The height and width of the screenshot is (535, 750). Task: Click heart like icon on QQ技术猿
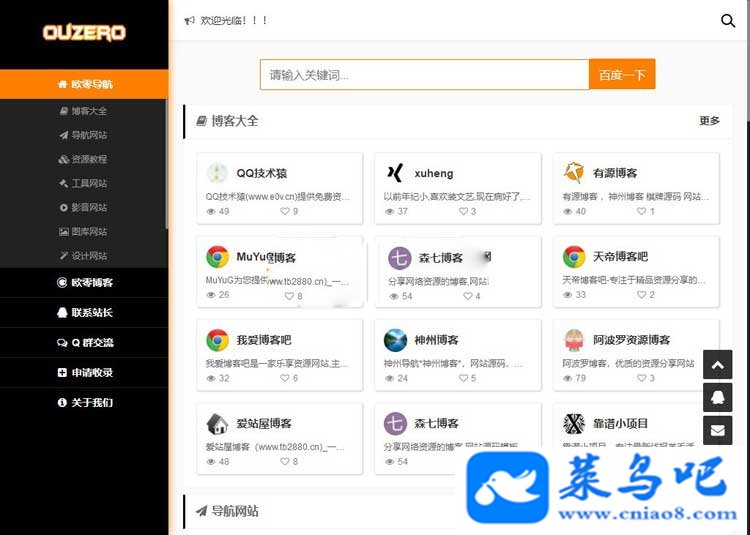[x=285, y=211]
